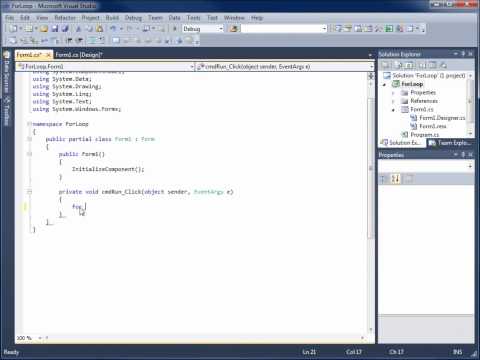Click the Add New Item toolbar icon
The height and width of the screenshot is (360, 480).
[28, 29]
